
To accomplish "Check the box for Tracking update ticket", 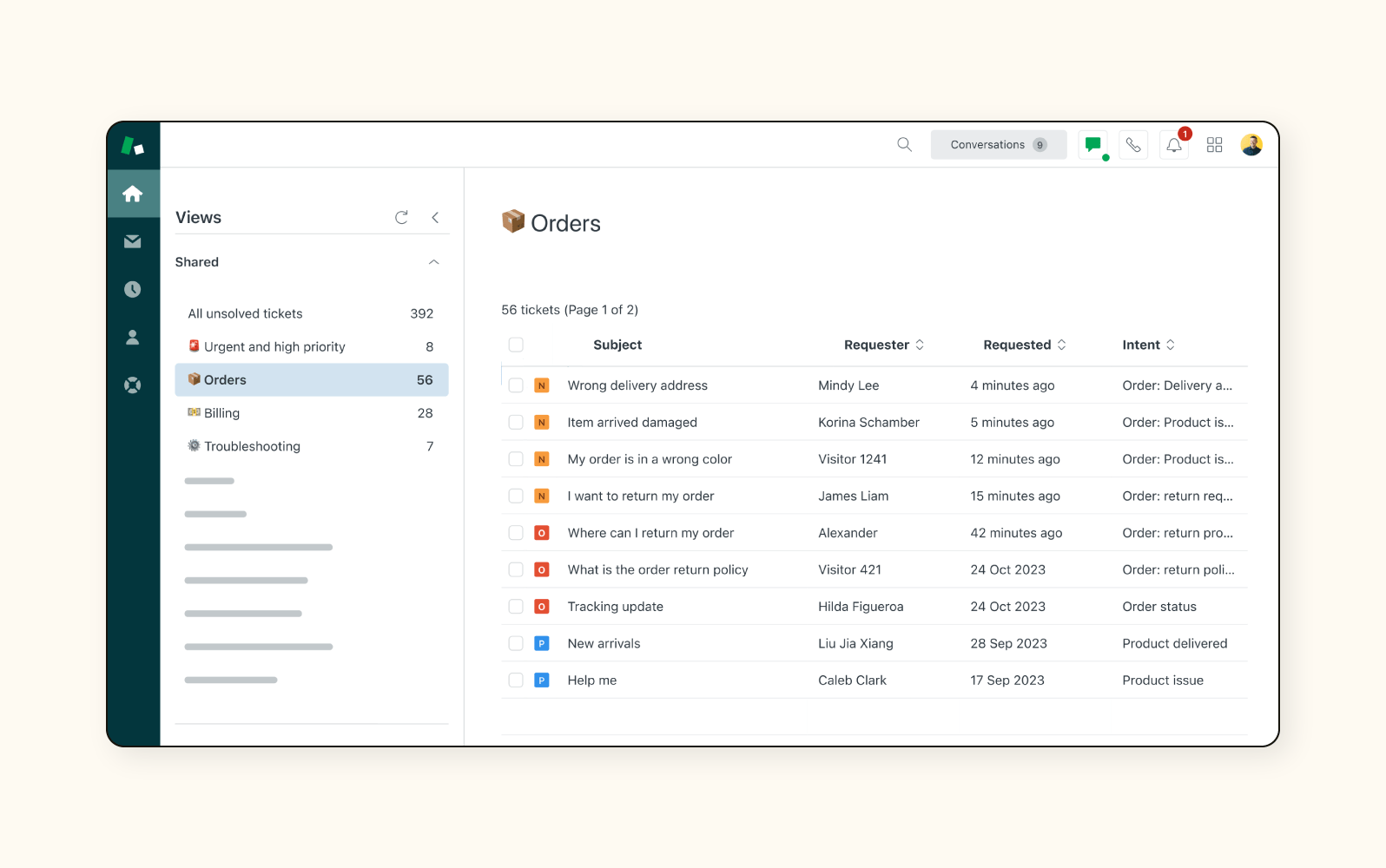I will click(x=516, y=607).
